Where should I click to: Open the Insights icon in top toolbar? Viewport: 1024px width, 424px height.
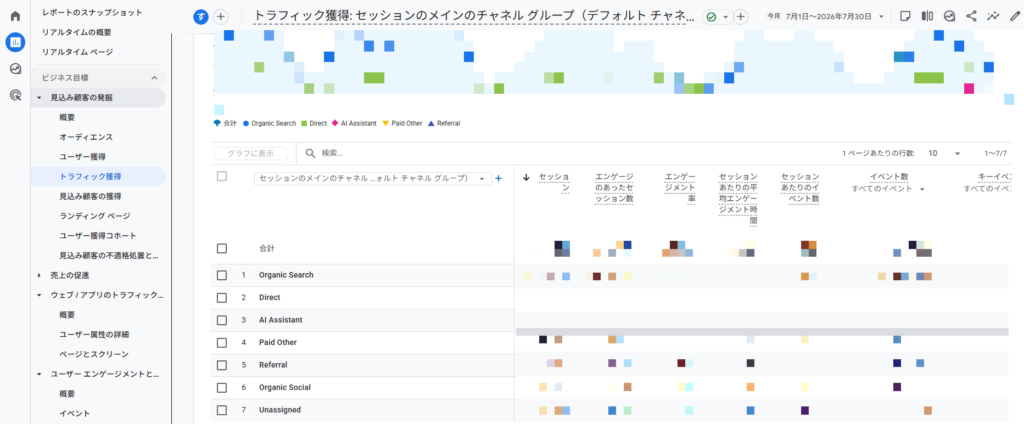pyautogui.click(x=950, y=16)
